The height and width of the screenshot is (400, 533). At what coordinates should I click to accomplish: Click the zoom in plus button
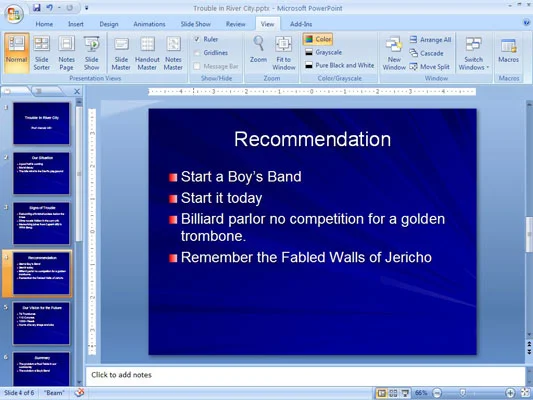(x=510, y=393)
